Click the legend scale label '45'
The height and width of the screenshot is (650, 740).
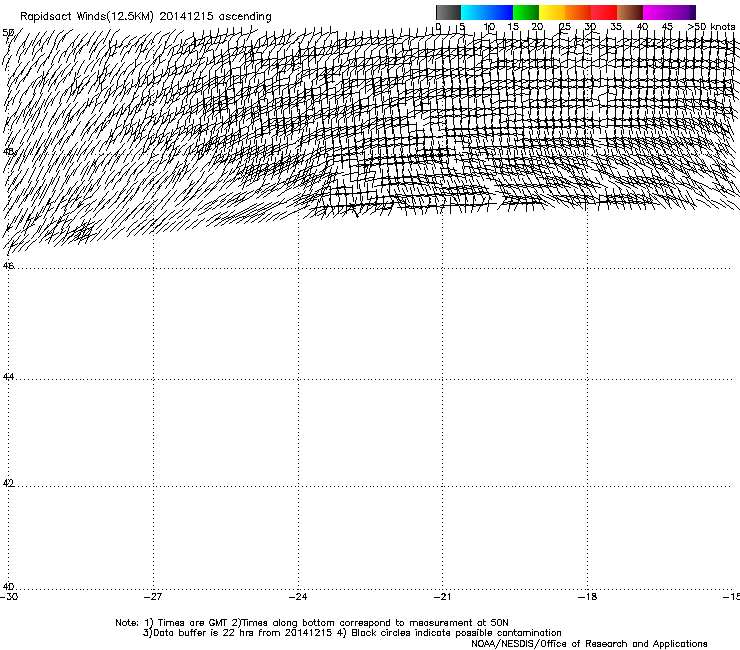(667, 27)
